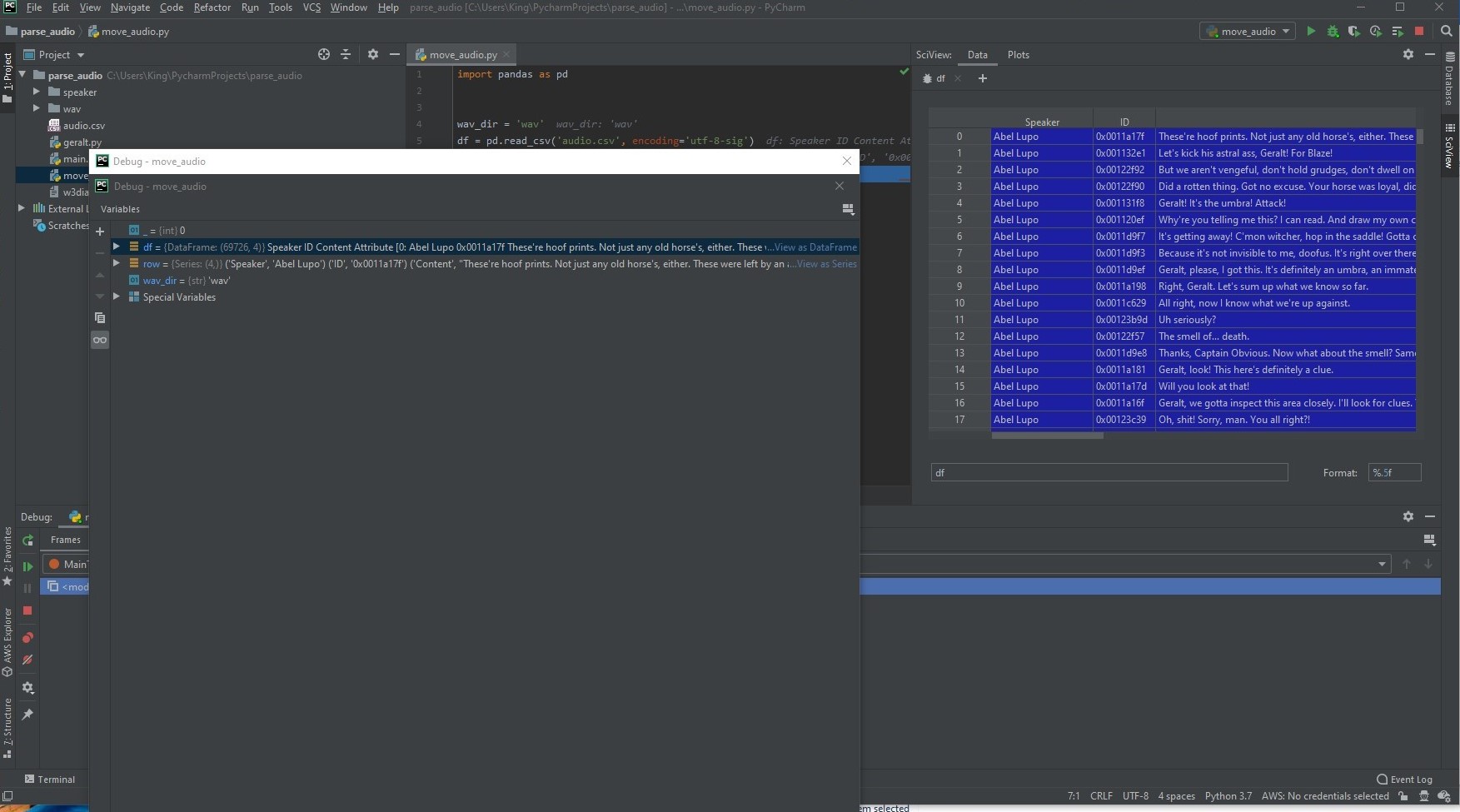Stop debugging in Debug sidebar
The height and width of the screenshot is (812, 1460).
(x=27, y=610)
